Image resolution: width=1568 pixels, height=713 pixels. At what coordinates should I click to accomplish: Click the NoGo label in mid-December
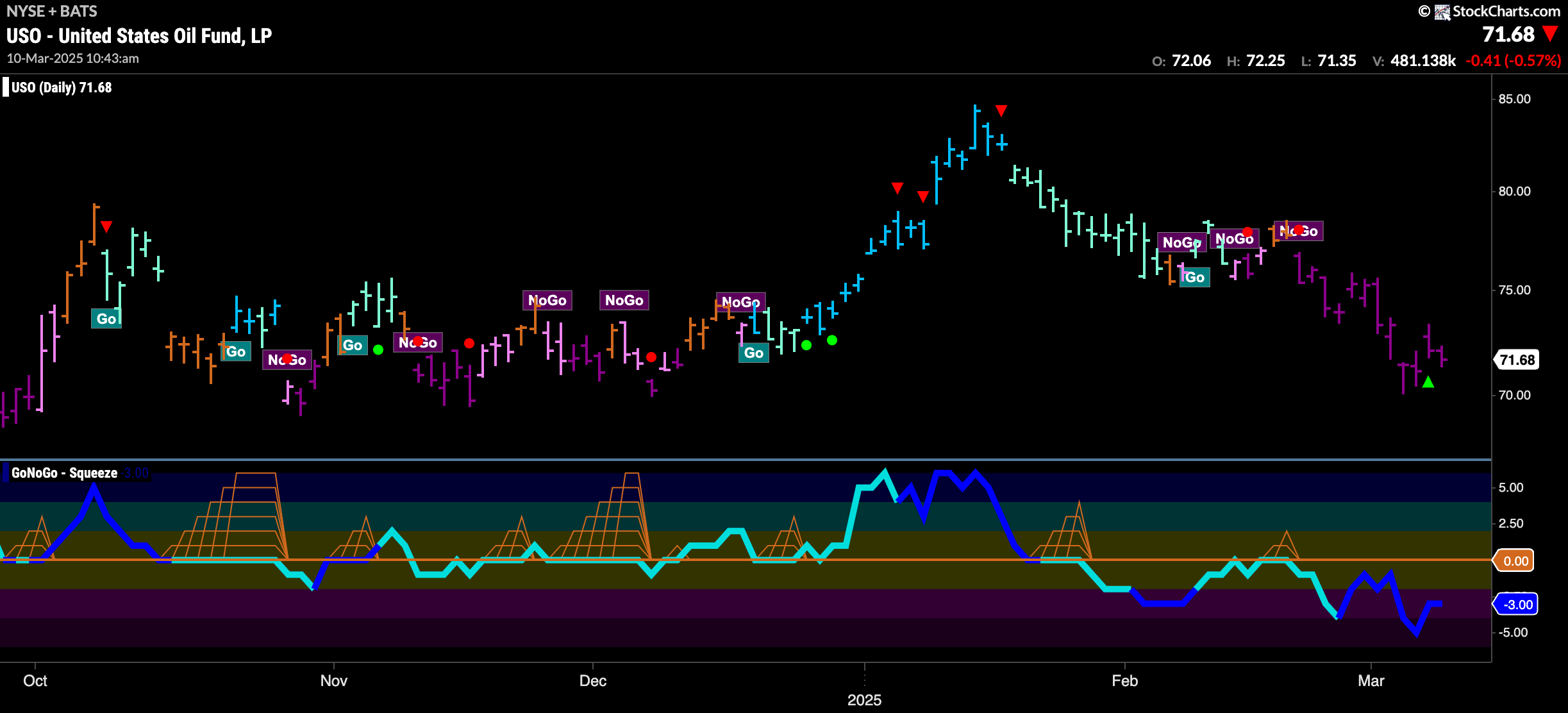point(741,301)
